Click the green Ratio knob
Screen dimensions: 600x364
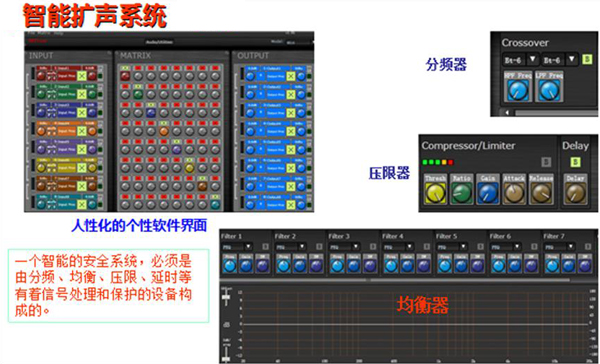(461, 193)
